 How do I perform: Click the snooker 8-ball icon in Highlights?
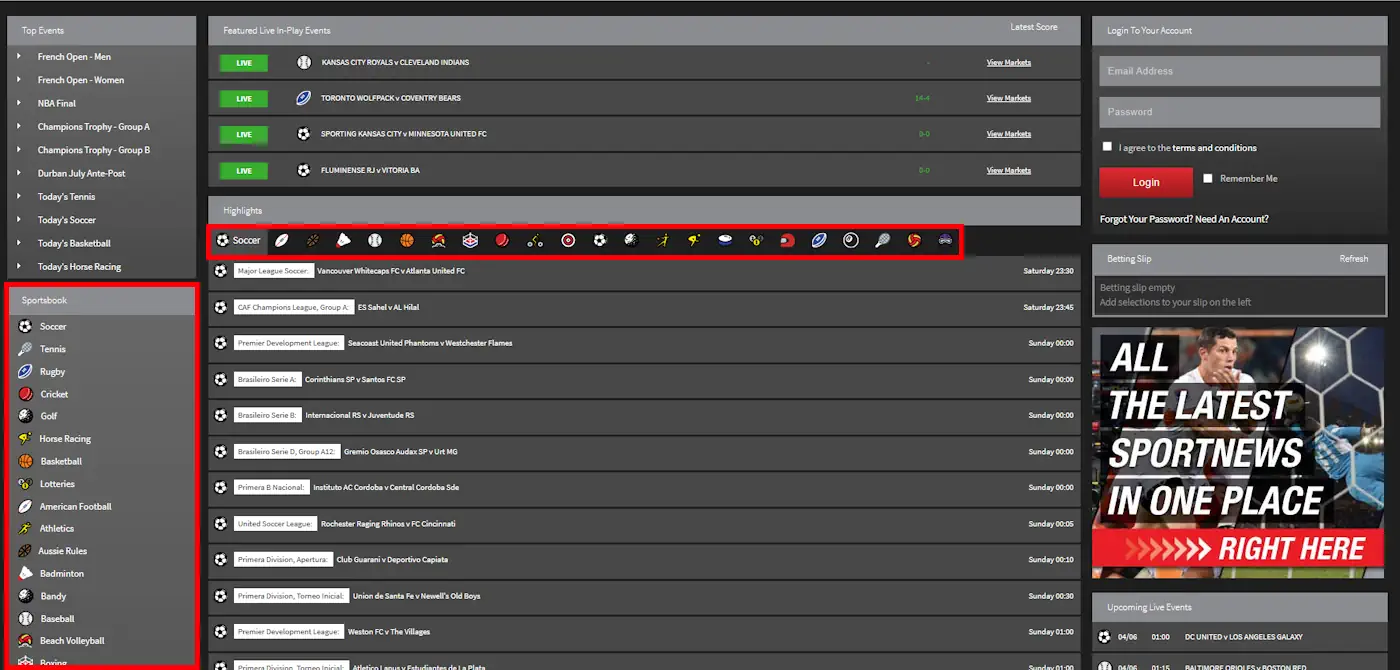(850, 240)
